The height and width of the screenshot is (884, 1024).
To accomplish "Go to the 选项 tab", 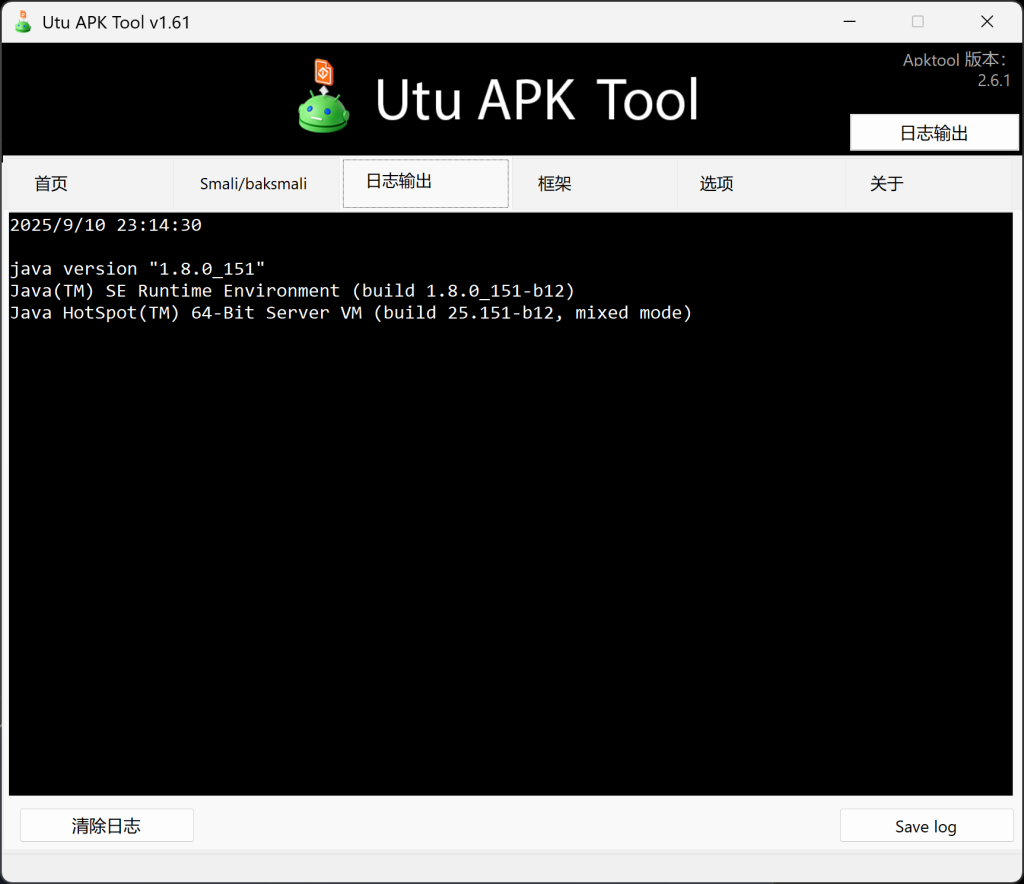I will coord(761,183).
